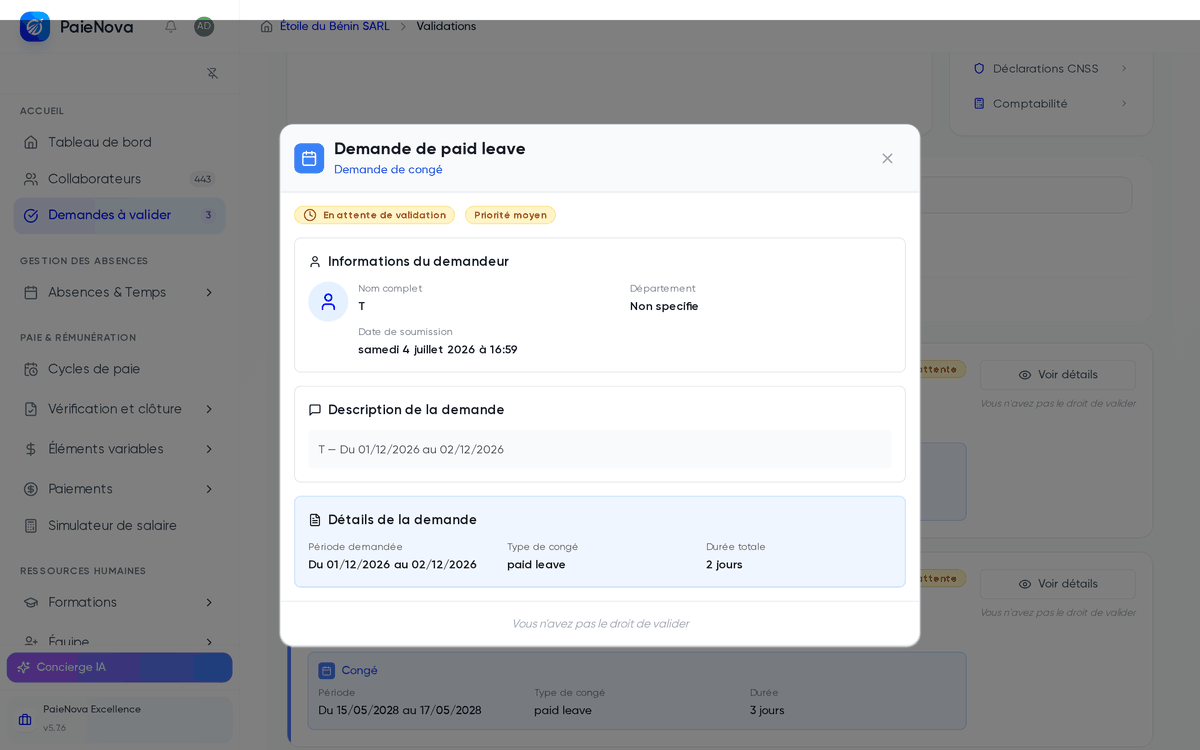The image size is (1200, 750).
Task: Click the Congé card calendar icon
Action: 326,671
